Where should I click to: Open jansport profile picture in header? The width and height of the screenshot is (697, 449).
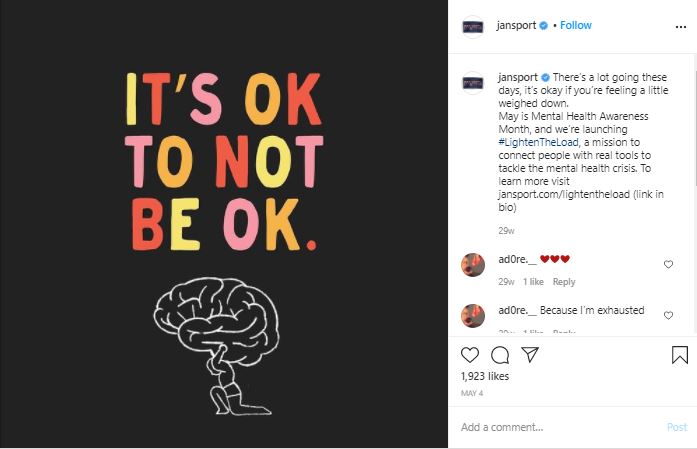pos(473,27)
